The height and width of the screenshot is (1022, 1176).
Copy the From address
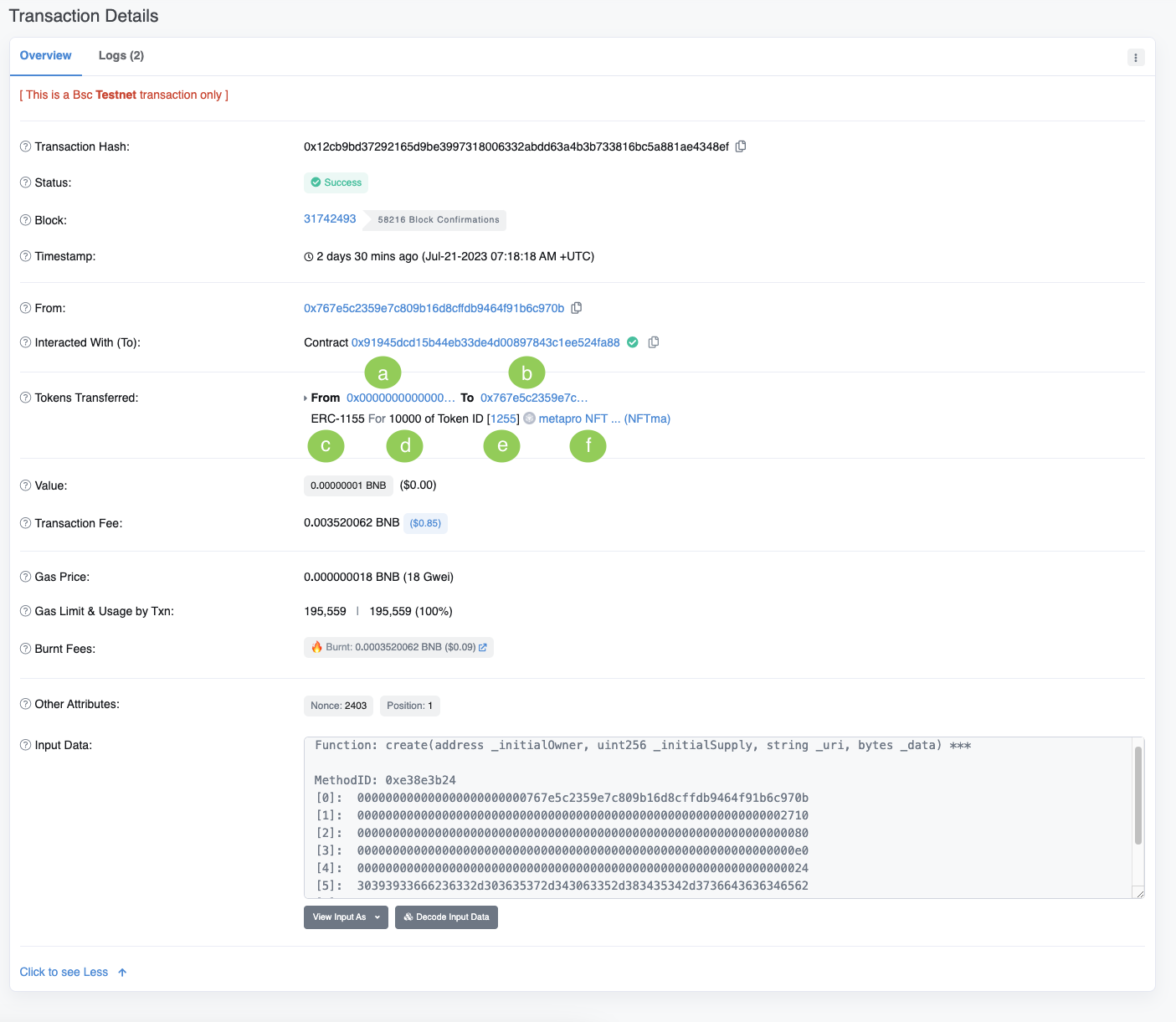577,308
